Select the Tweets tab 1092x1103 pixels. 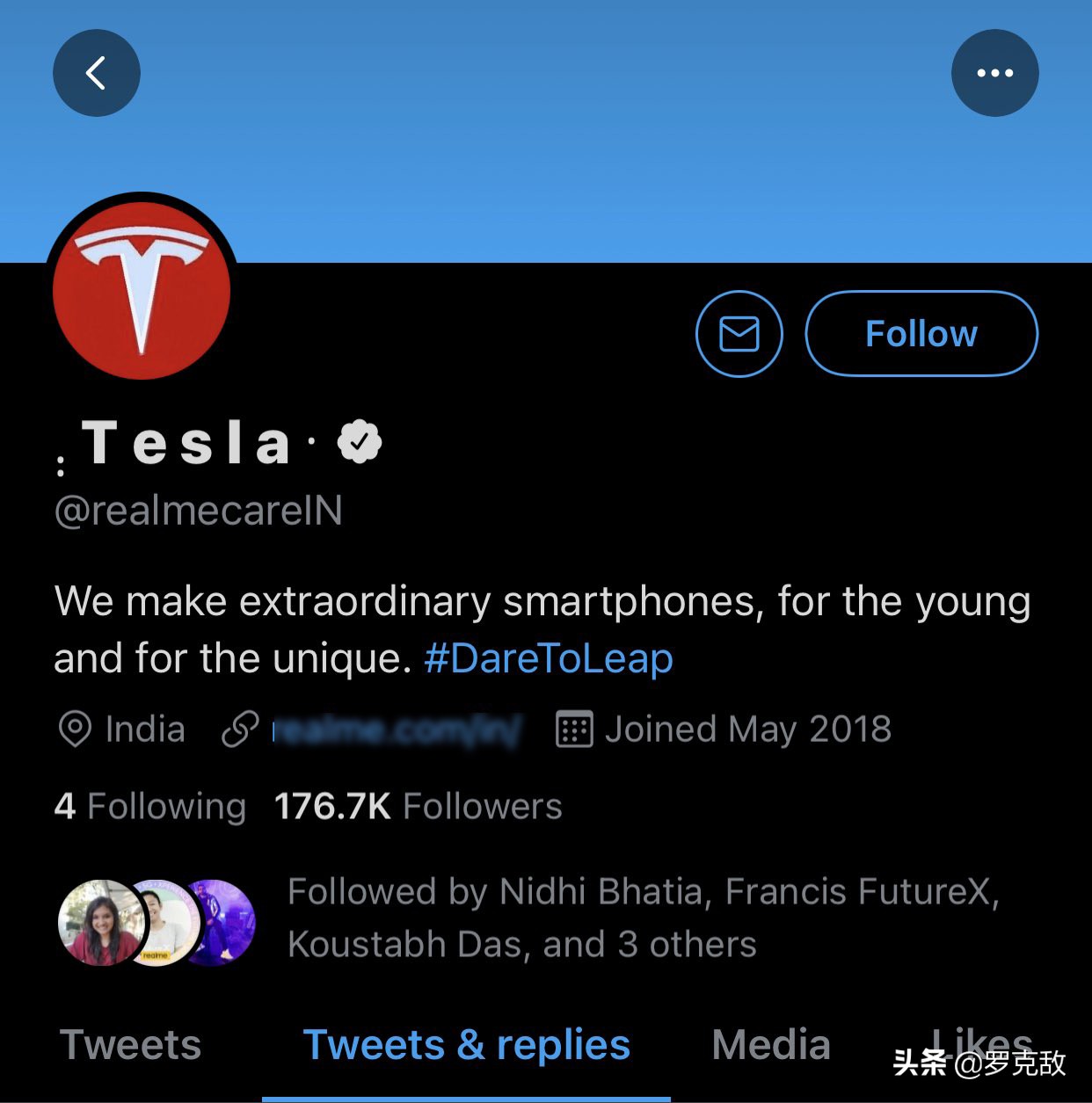coord(130,1045)
